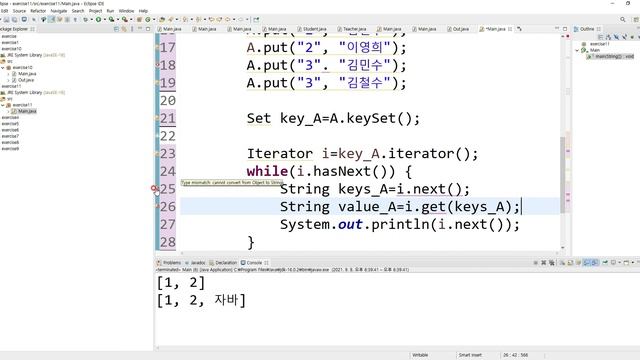Open the Project menu
Screen dimensions: 640x360
click(95, 11)
